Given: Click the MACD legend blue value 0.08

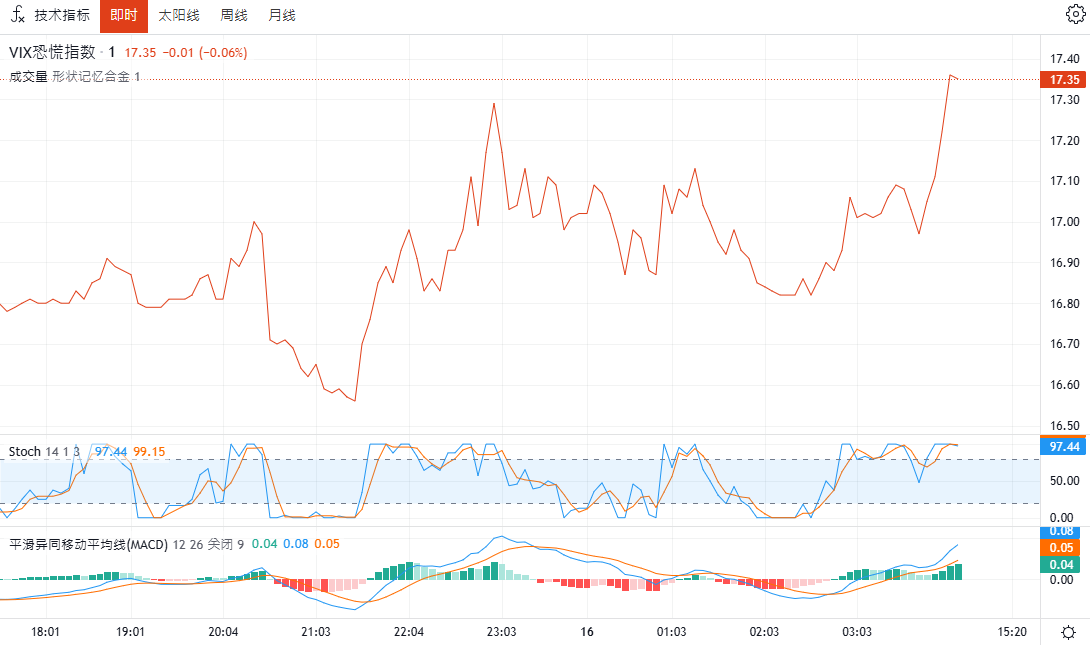Looking at the screenshot, I should tap(295, 544).
